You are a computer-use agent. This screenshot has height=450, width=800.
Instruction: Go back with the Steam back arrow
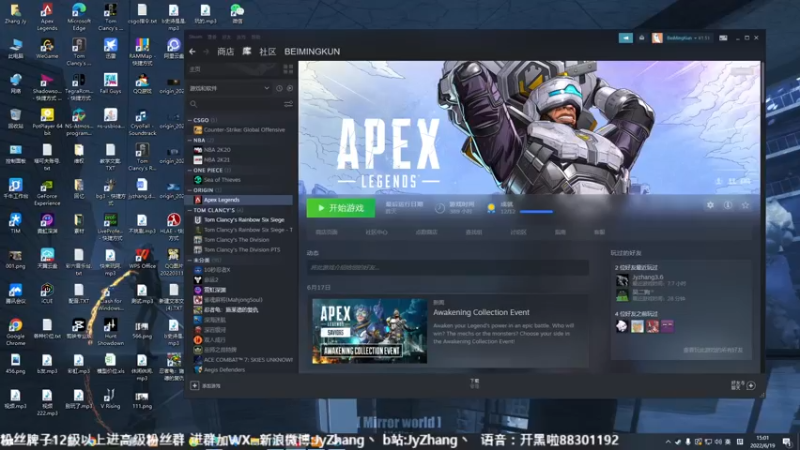(x=192, y=52)
